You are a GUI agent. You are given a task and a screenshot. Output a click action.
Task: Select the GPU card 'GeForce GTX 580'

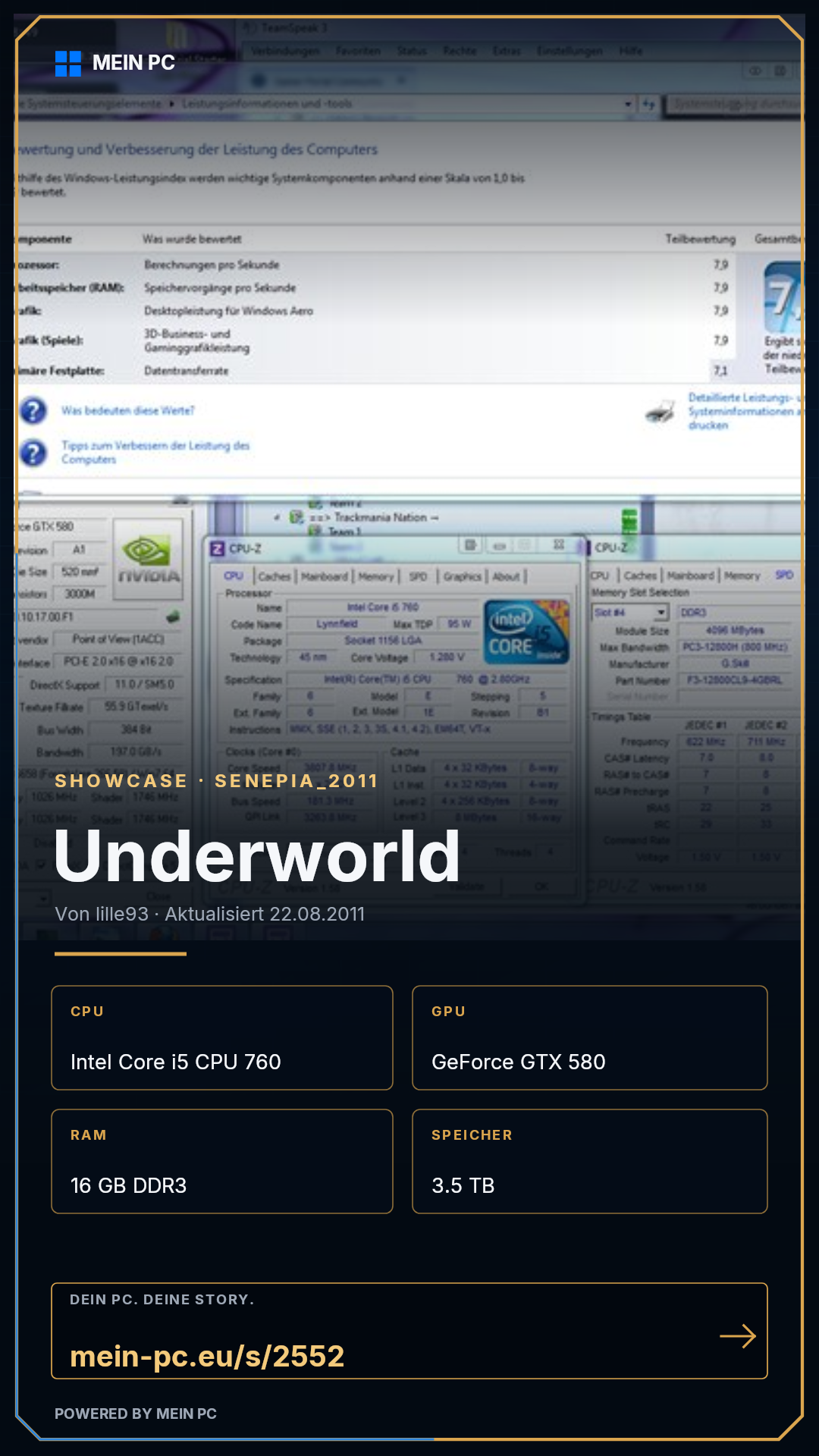(590, 1037)
